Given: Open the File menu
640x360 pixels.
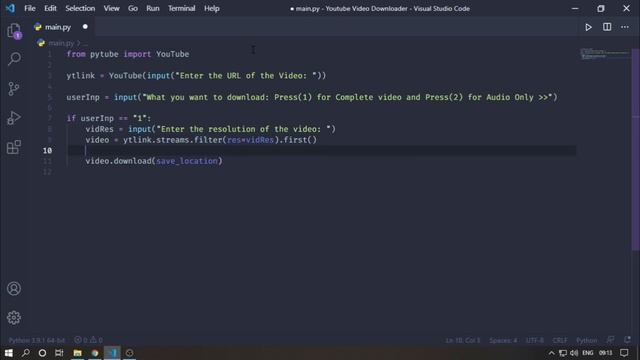Looking at the screenshot, I should click(30, 8).
